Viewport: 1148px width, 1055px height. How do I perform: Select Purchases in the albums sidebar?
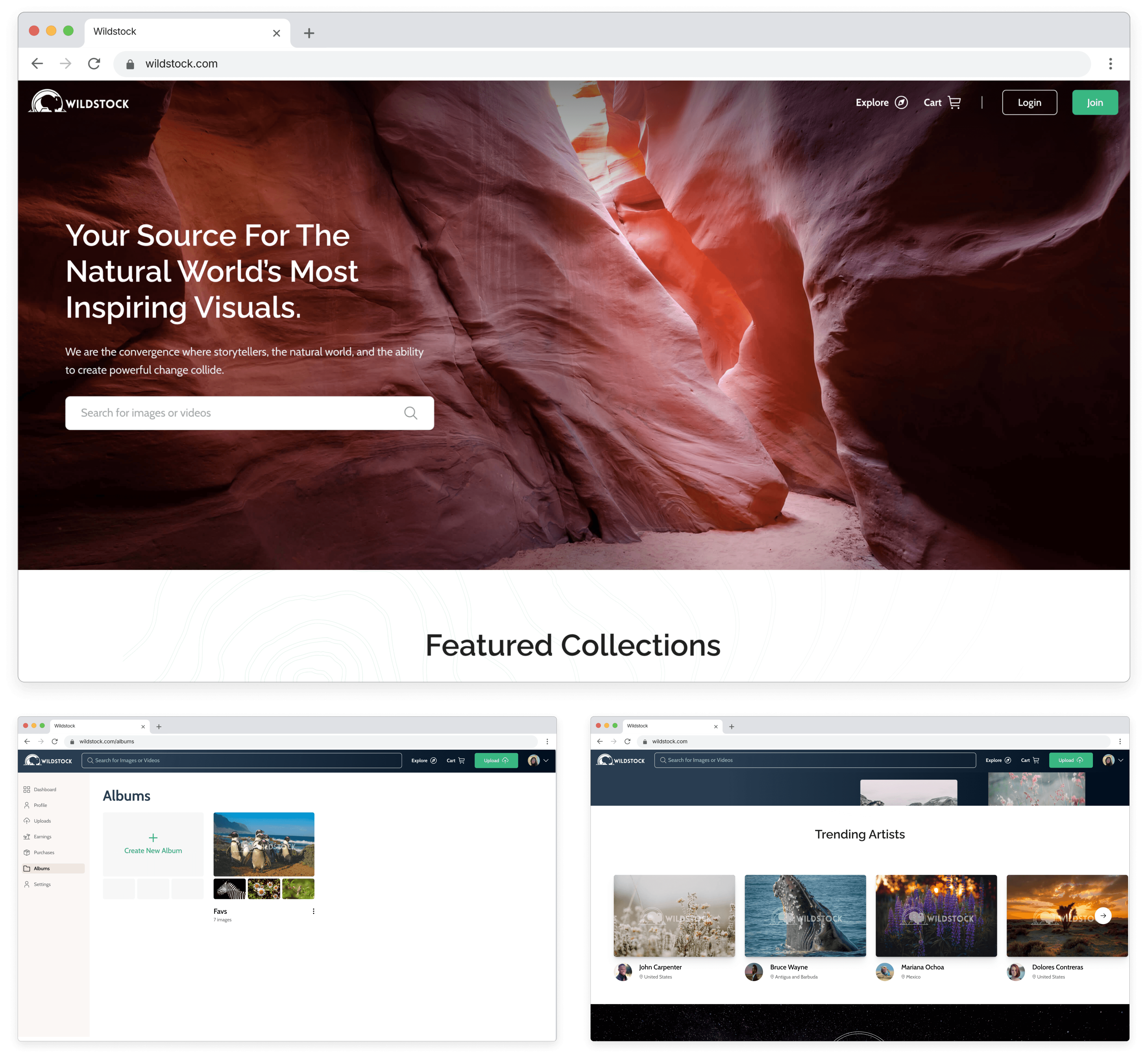pyautogui.click(x=43, y=852)
